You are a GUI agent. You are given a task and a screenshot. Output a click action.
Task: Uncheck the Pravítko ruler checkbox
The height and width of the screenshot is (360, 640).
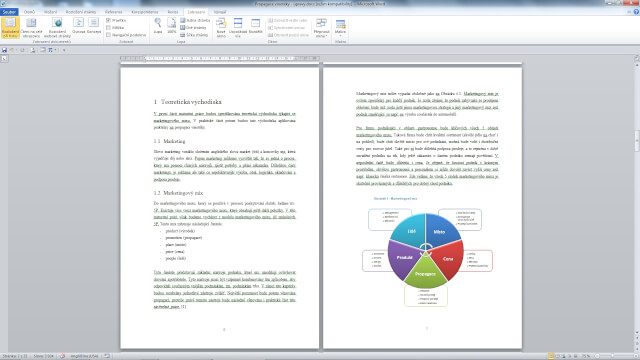click(108, 20)
